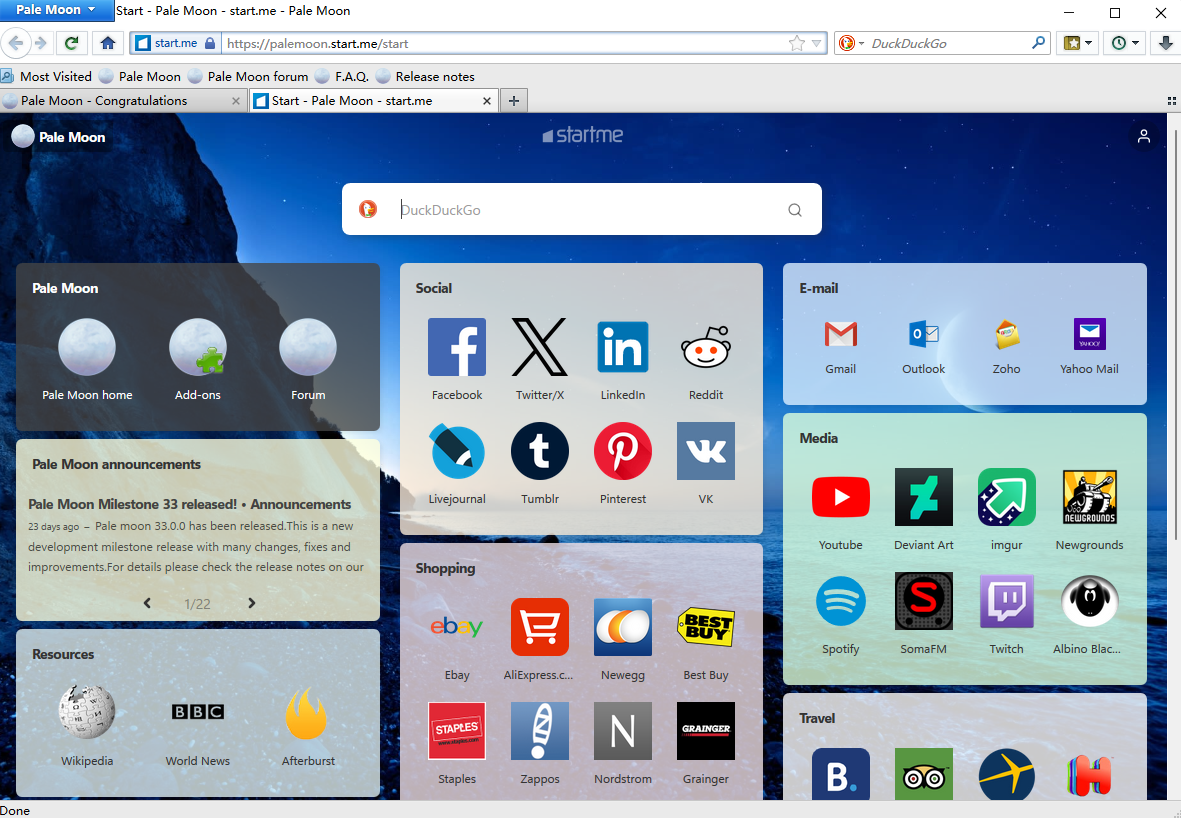Open the AliExpress shortcut
Image resolution: width=1181 pixels, height=818 pixels.
click(539, 627)
